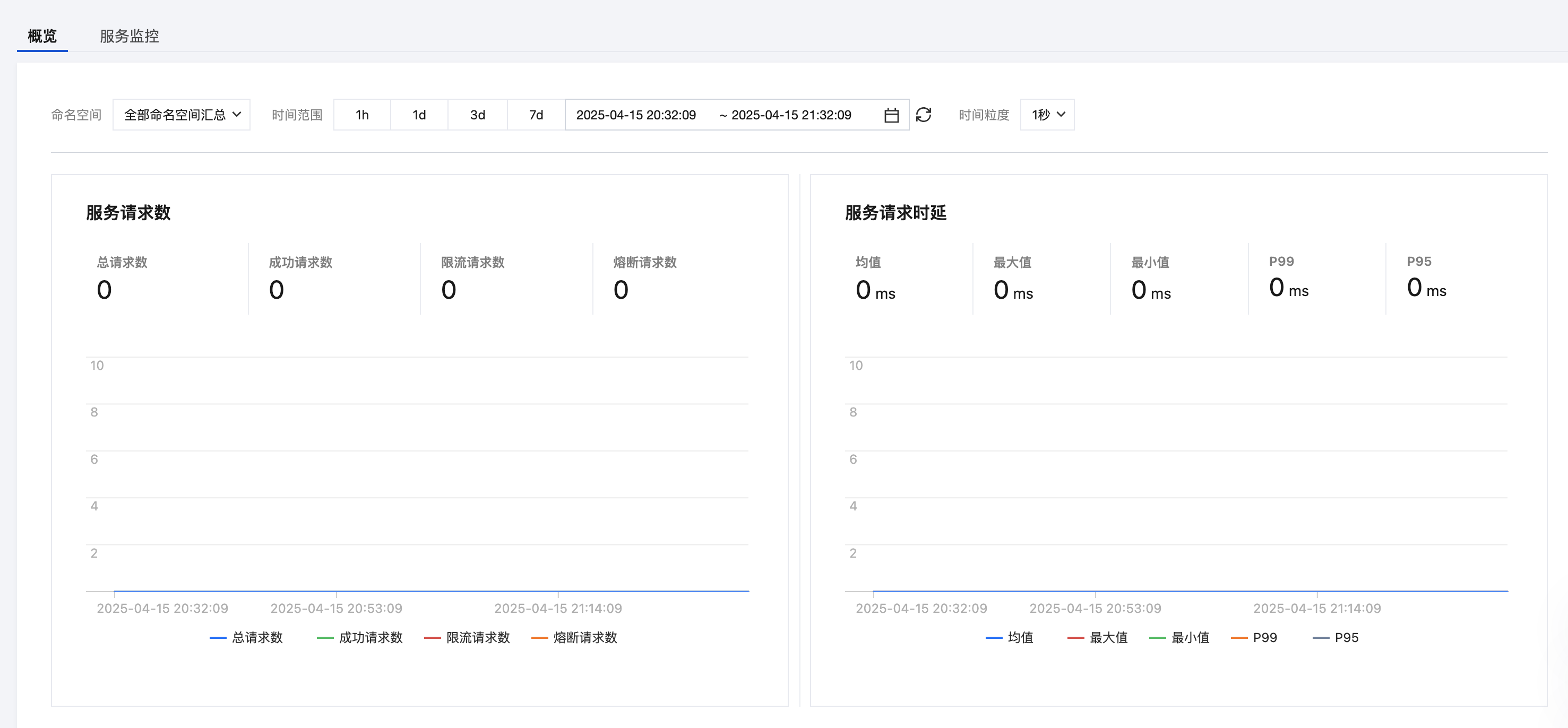Viewport: 1568px width, 728px height.
Task: Toggle the 均值 legend series
Action: [1009, 637]
